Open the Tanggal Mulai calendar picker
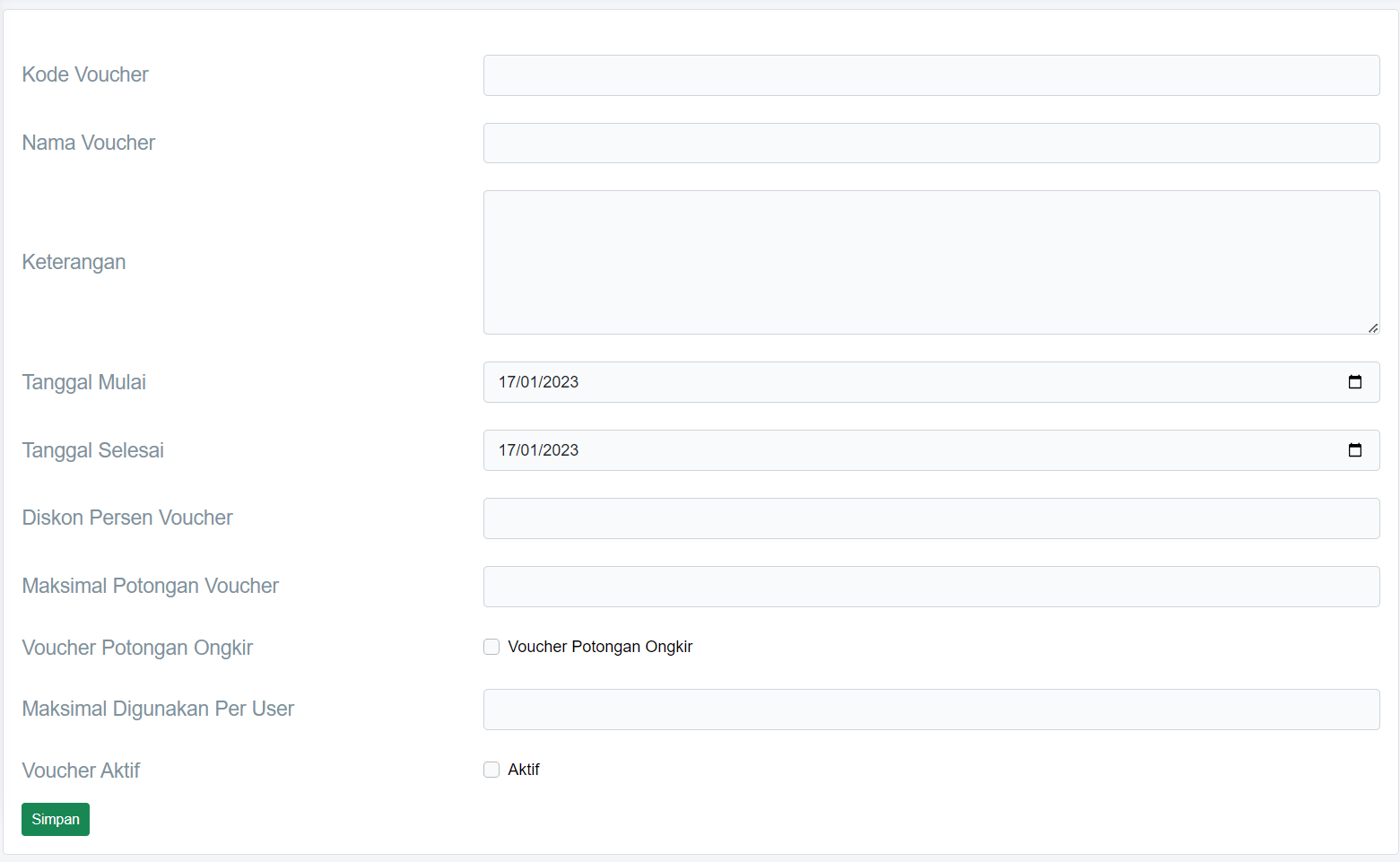Image resolution: width=1400 pixels, height=862 pixels. click(x=1355, y=381)
